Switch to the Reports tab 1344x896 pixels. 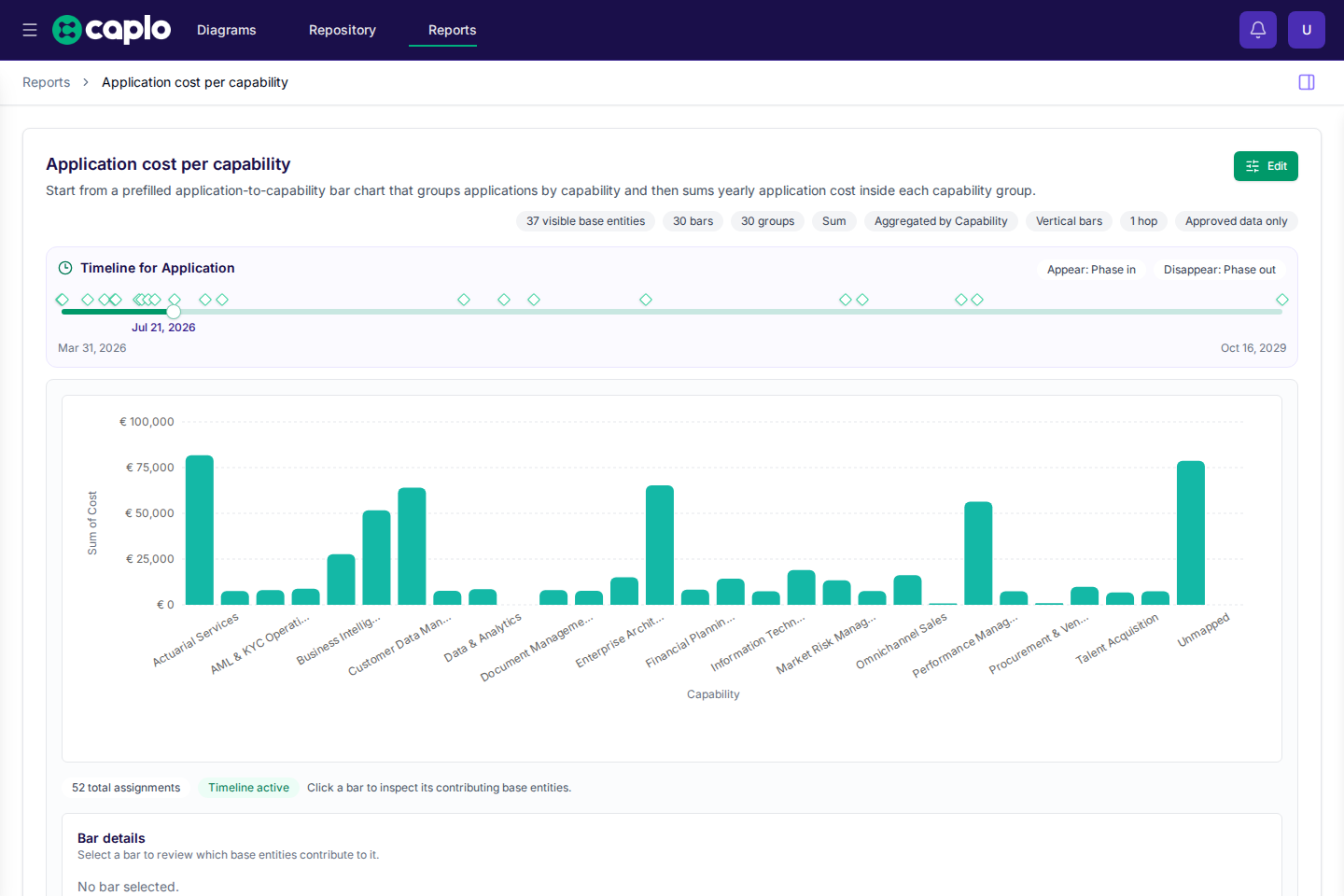coord(452,30)
